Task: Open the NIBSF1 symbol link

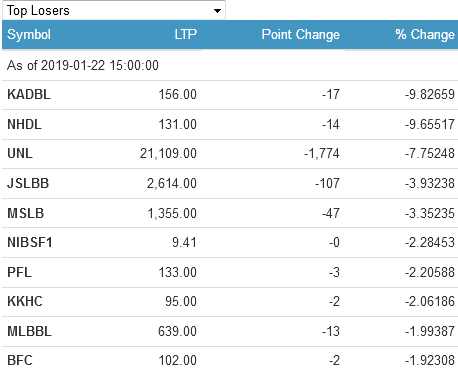Action: [30, 243]
